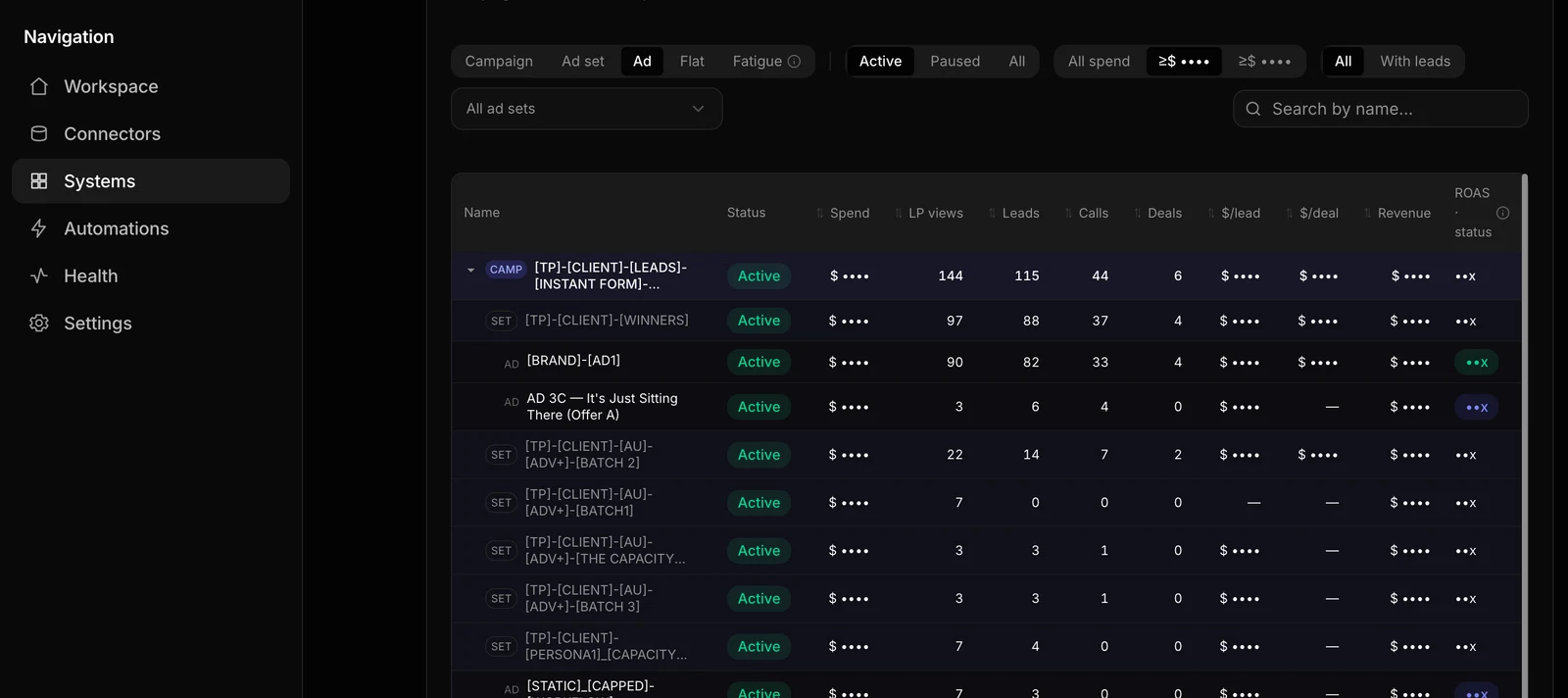Switch to Flat view tab
The height and width of the screenshot is (698, 1568).
click(x=692, y=61)
